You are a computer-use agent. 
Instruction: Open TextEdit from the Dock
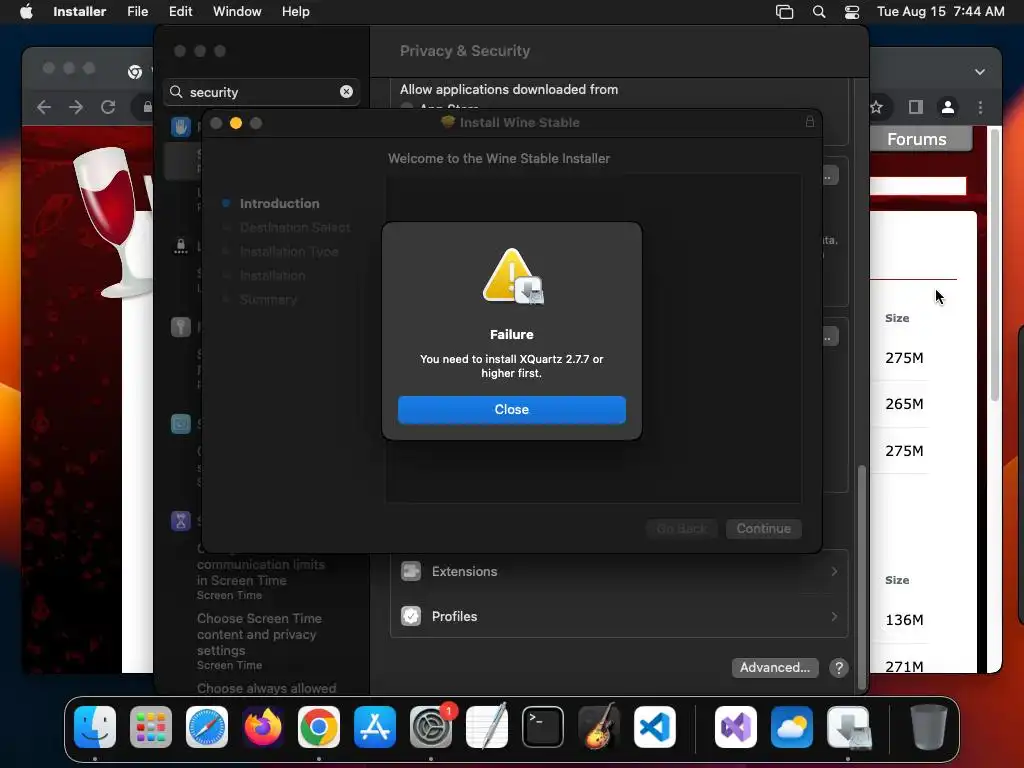(x=487, y=727)
